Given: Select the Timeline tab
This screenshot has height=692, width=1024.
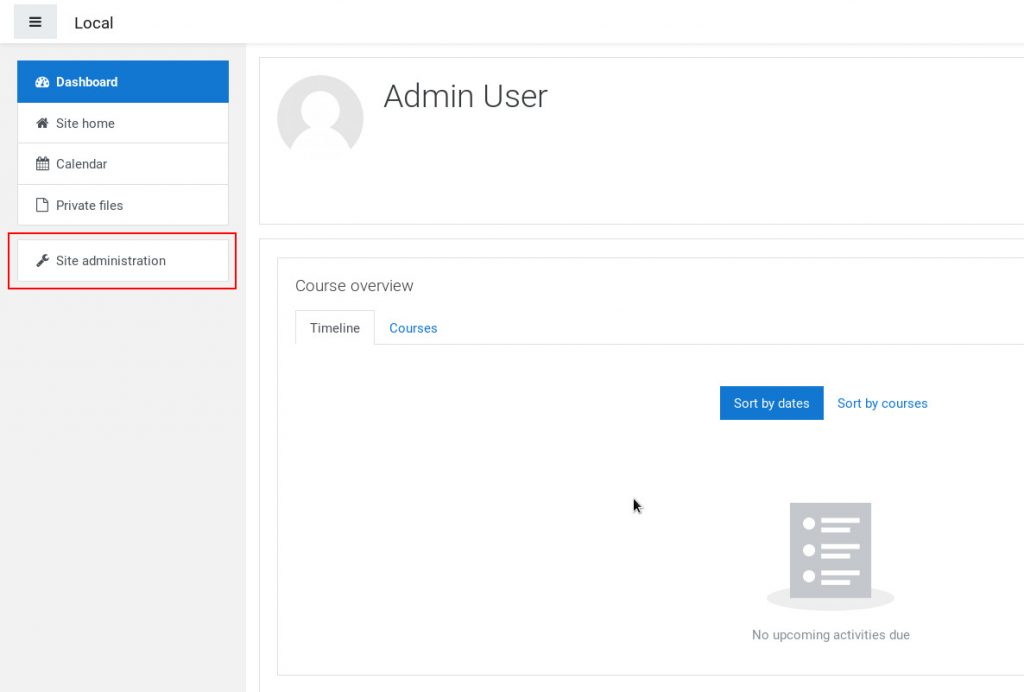Looking at the screenshot, I should pyautogui.click(x=335, y=328).
